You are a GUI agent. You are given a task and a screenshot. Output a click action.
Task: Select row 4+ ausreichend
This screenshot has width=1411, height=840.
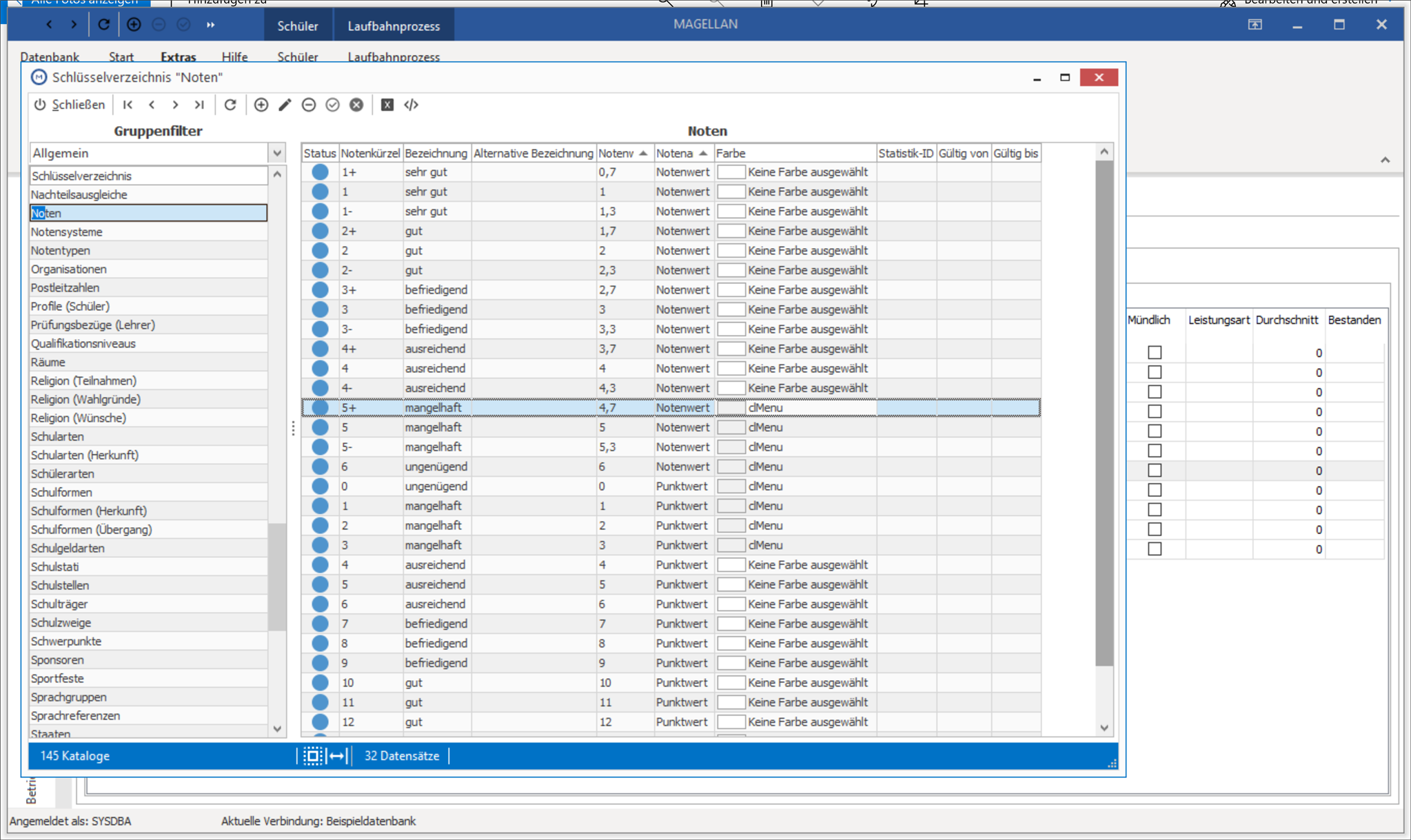671,349
